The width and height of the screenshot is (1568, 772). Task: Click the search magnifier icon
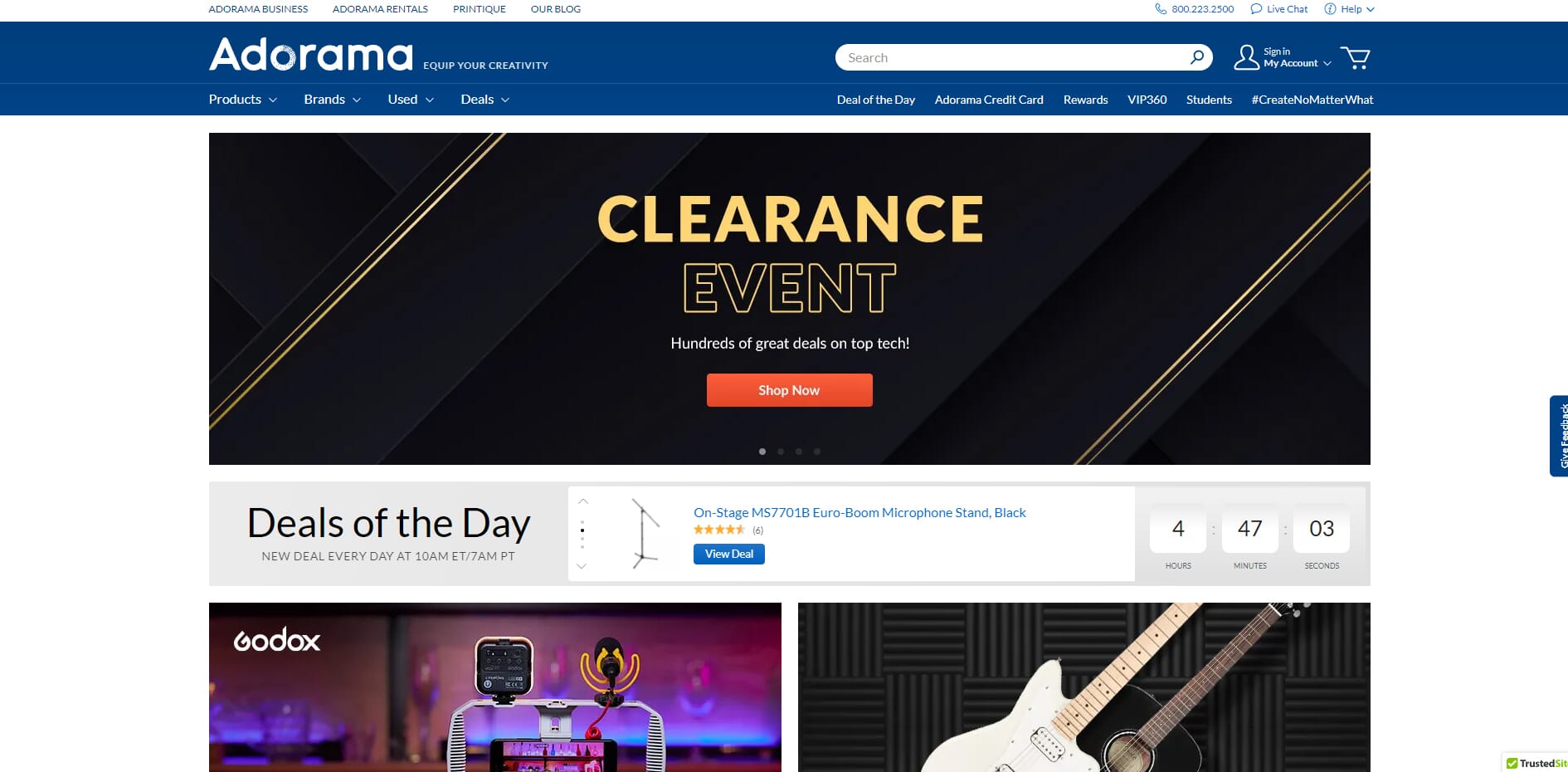[x=1196, y=57]
